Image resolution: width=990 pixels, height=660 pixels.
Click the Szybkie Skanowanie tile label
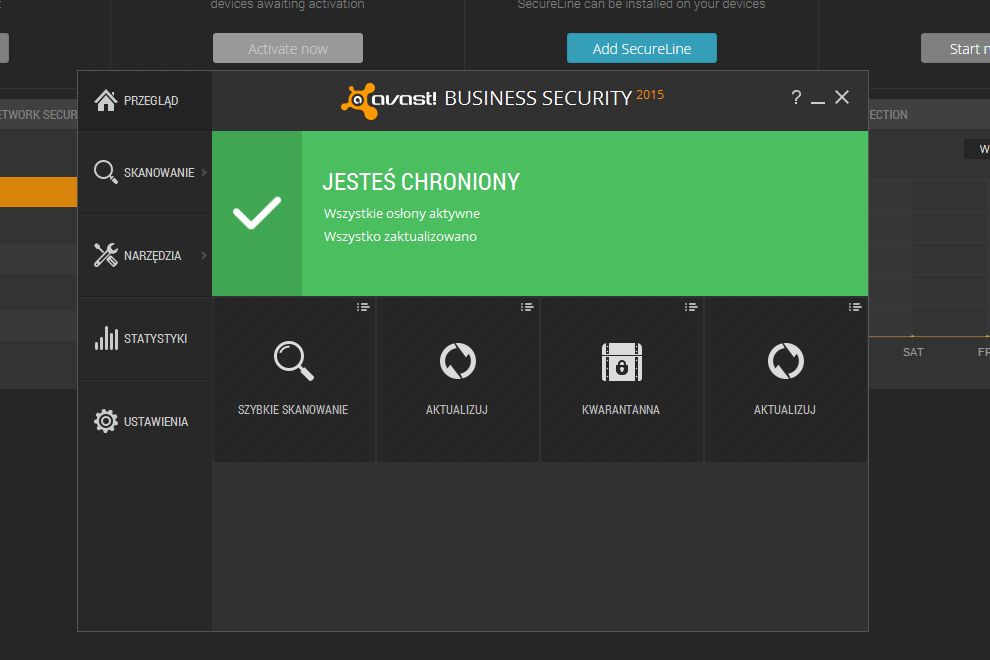pyautogui.click(x=293, y=410)
